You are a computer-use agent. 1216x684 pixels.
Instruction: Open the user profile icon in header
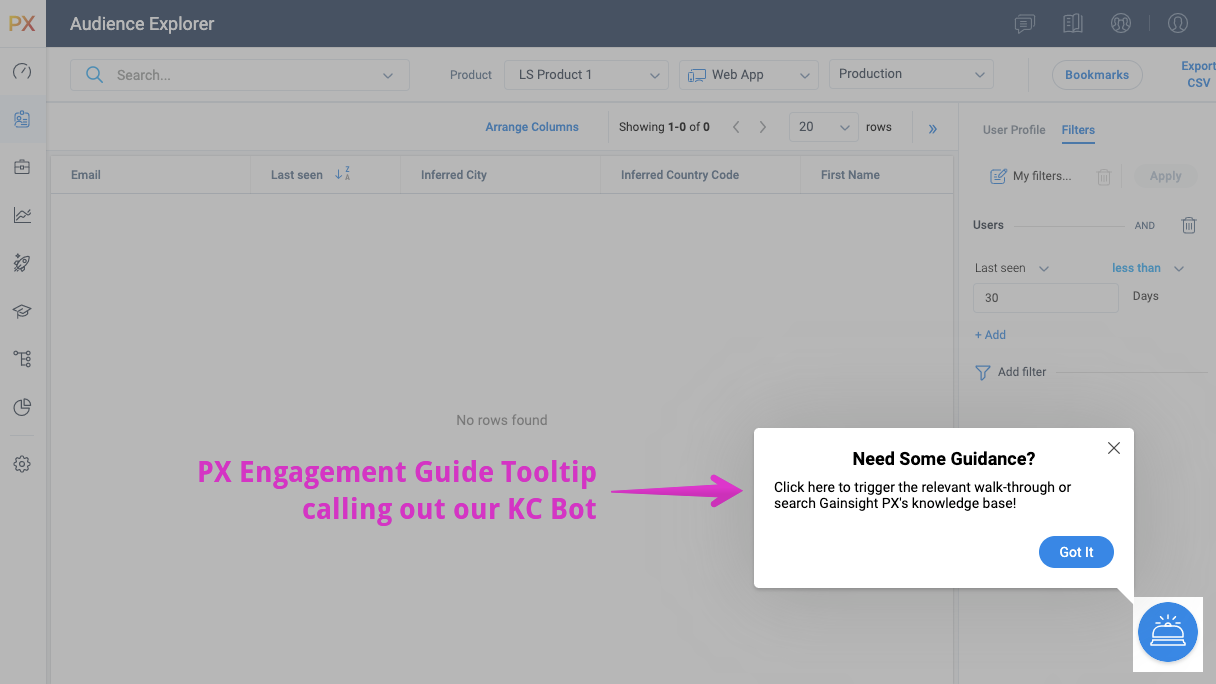1178,24
